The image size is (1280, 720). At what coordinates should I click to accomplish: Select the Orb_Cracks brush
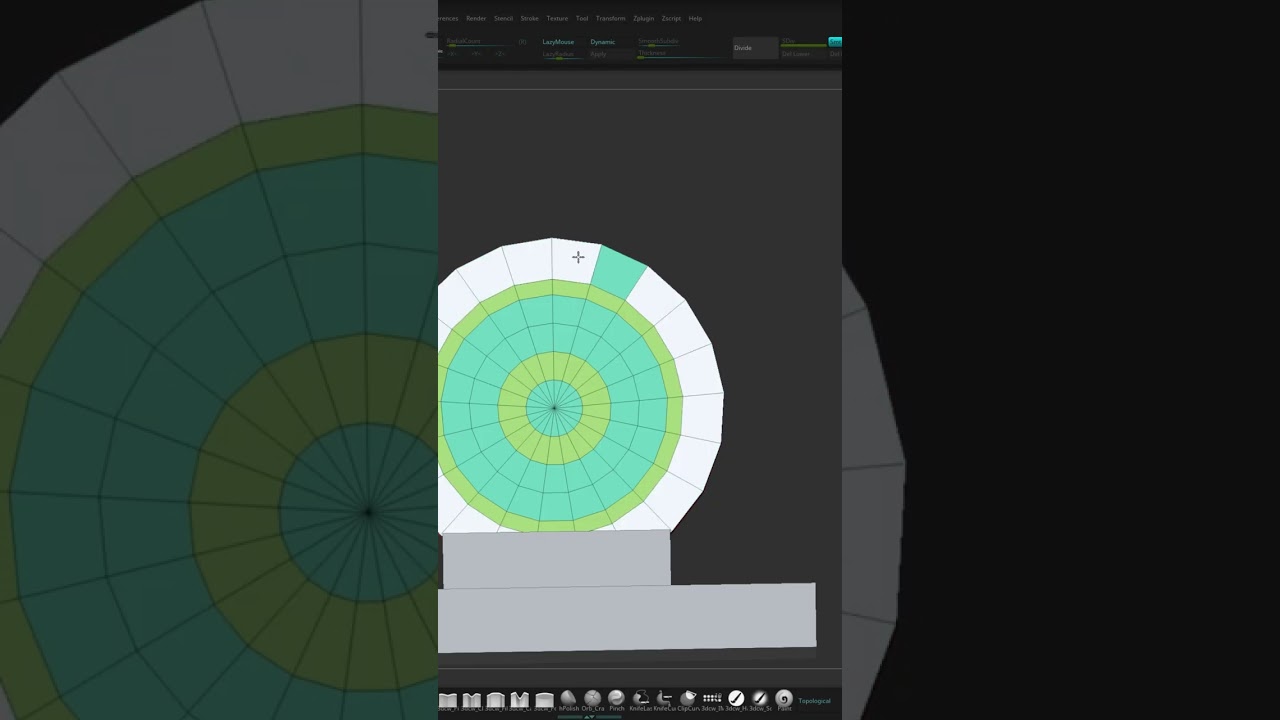point(592,700)
